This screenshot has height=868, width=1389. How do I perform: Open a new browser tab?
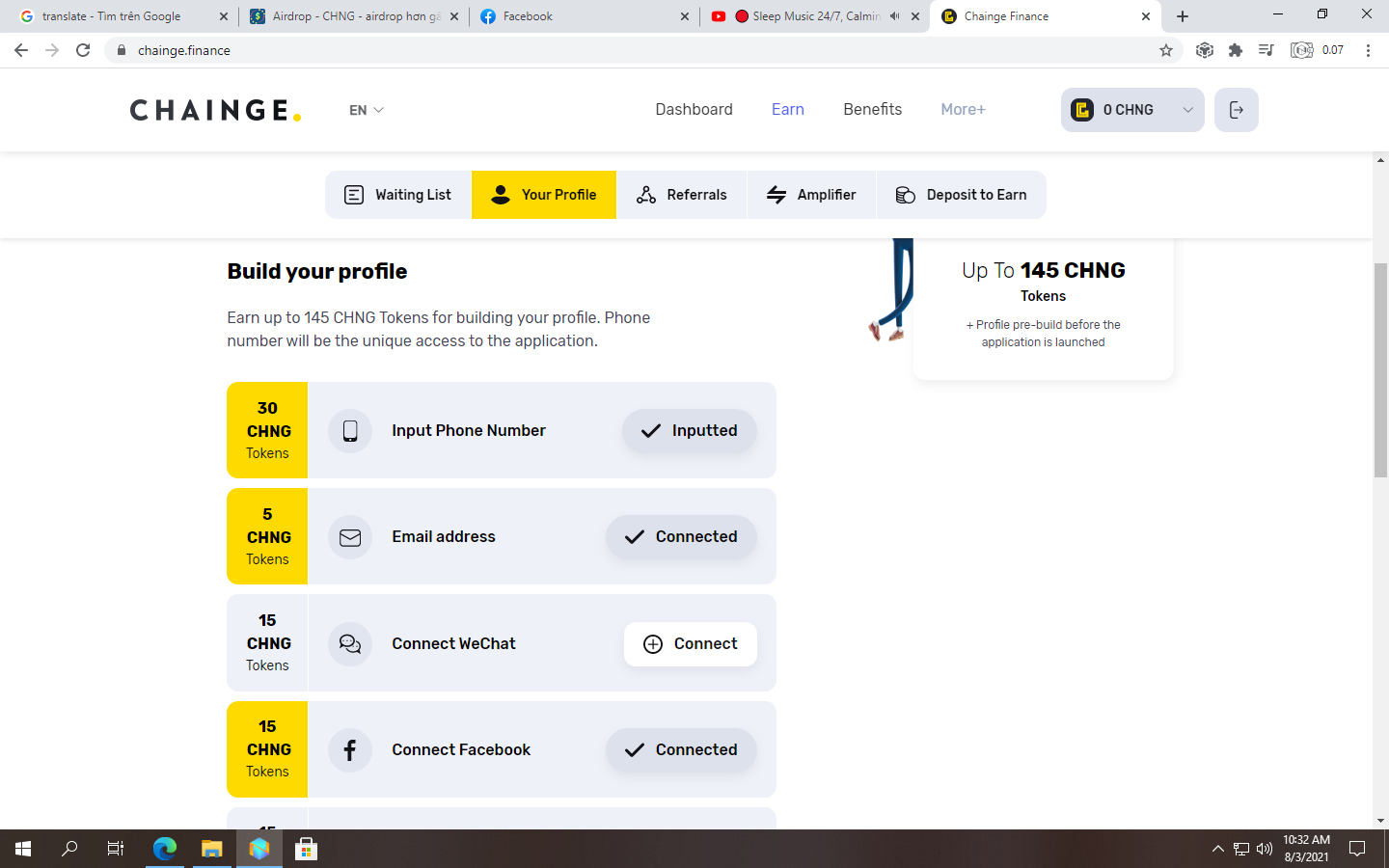tap(1183, 16)
